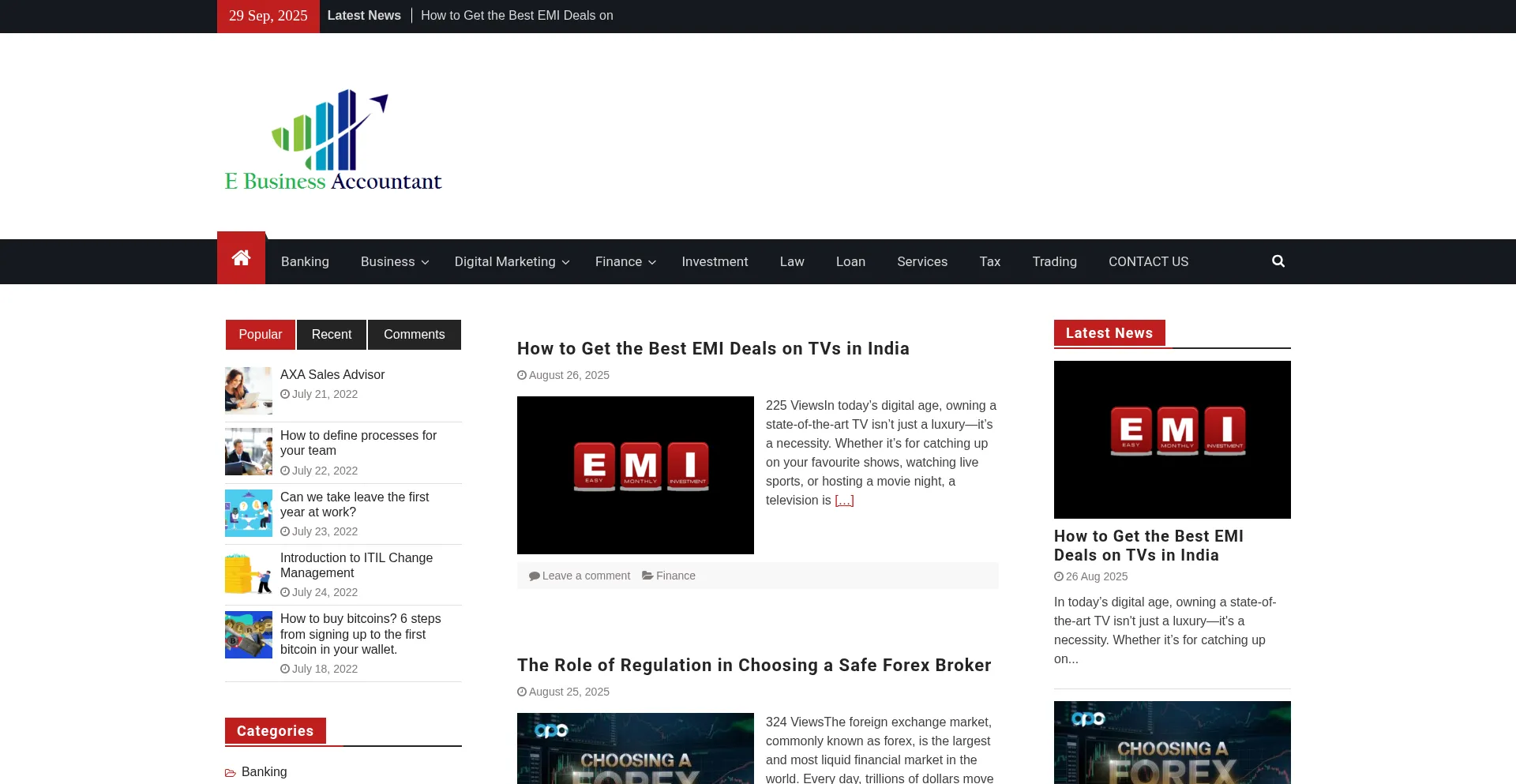This screenshot has width=1516, height=784.
Task: Click the ITIL Change Management thumbnail
Action: pos(249,574)
